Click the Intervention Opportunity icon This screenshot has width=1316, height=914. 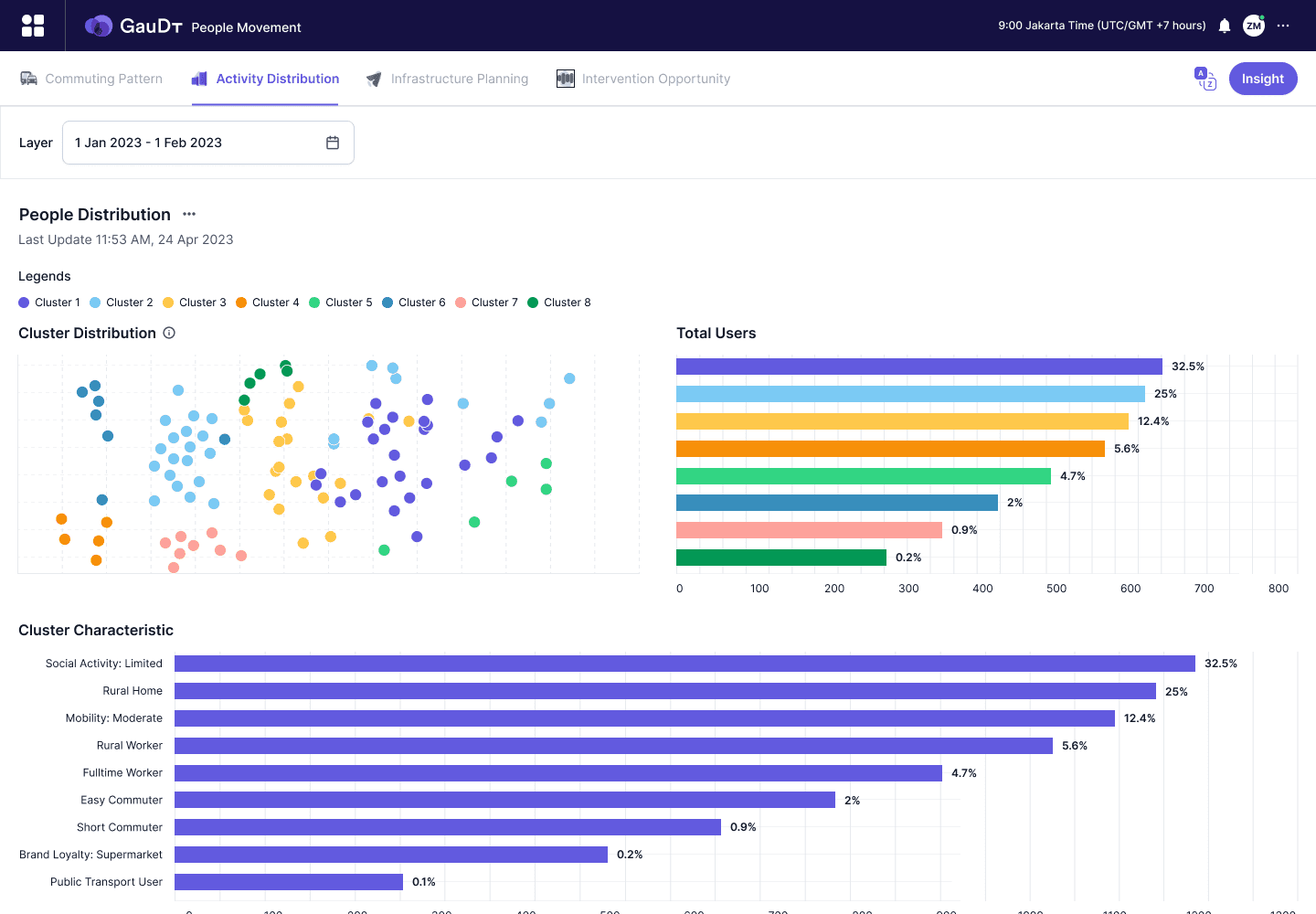coord(566,79)
